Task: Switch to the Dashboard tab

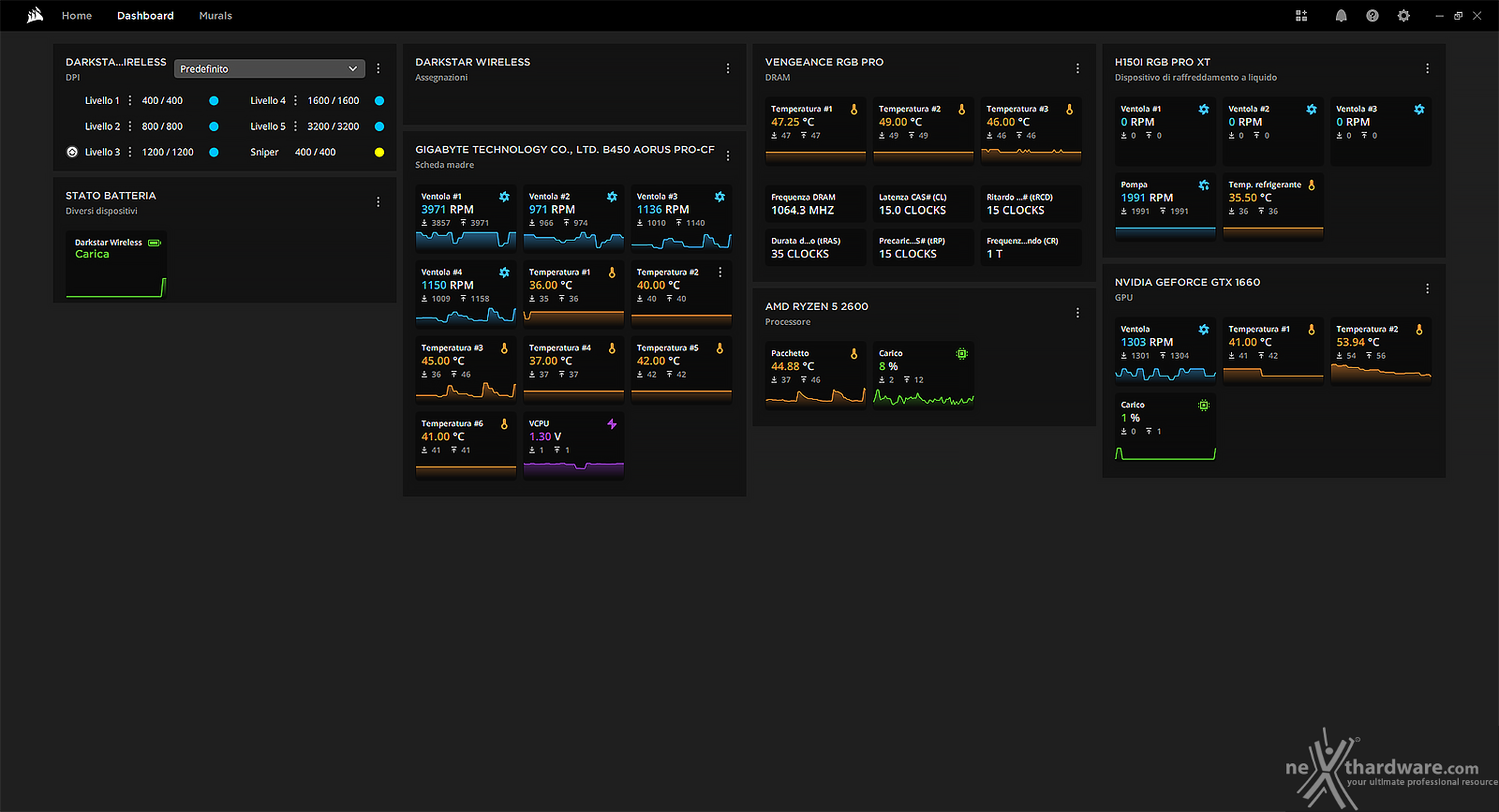Action: (145, 16)
